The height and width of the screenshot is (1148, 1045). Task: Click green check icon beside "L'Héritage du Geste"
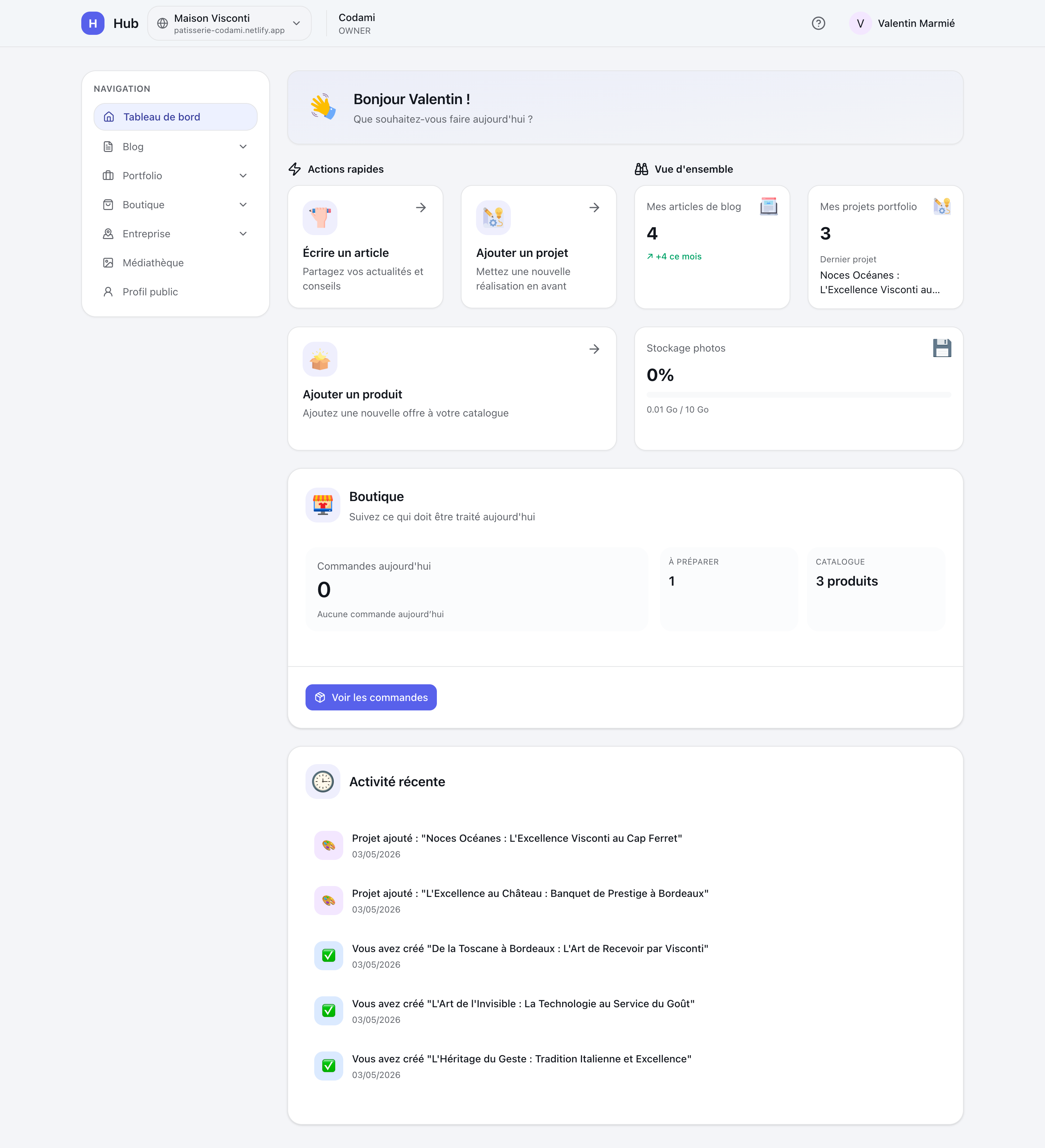[x=329, y=1065]
